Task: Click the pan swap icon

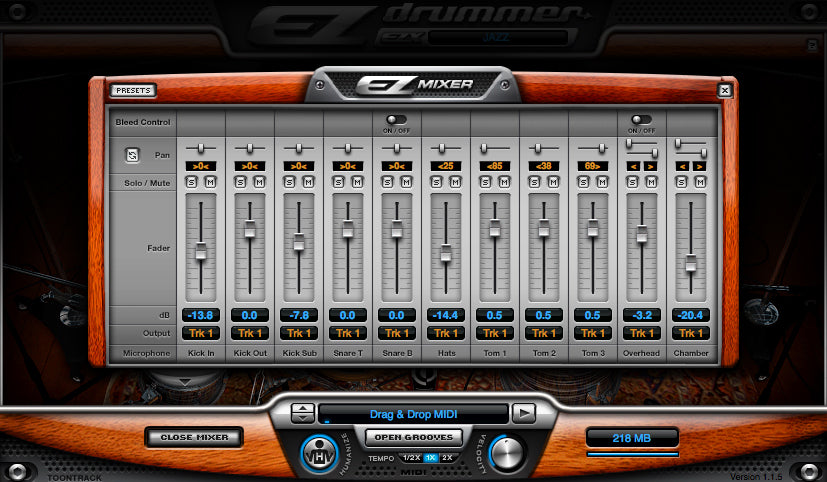Action: tap(131, 155)
